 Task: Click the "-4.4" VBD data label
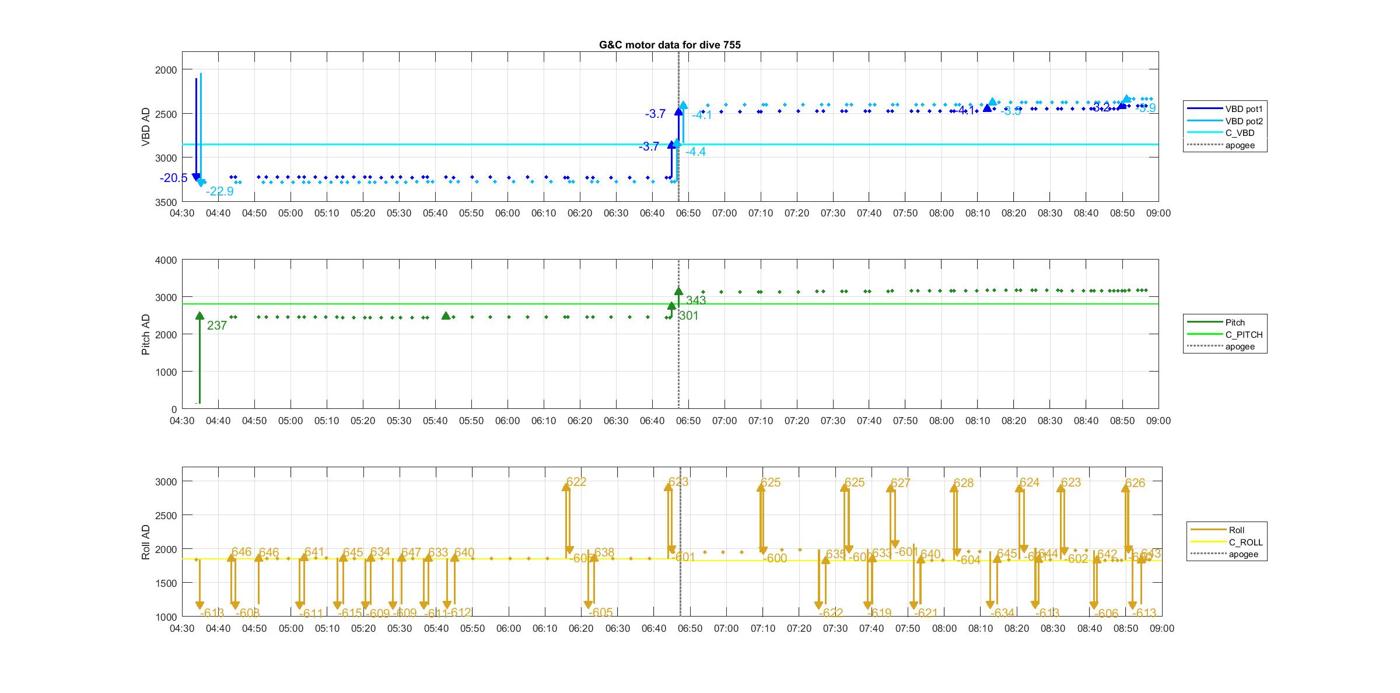[695, 152]
